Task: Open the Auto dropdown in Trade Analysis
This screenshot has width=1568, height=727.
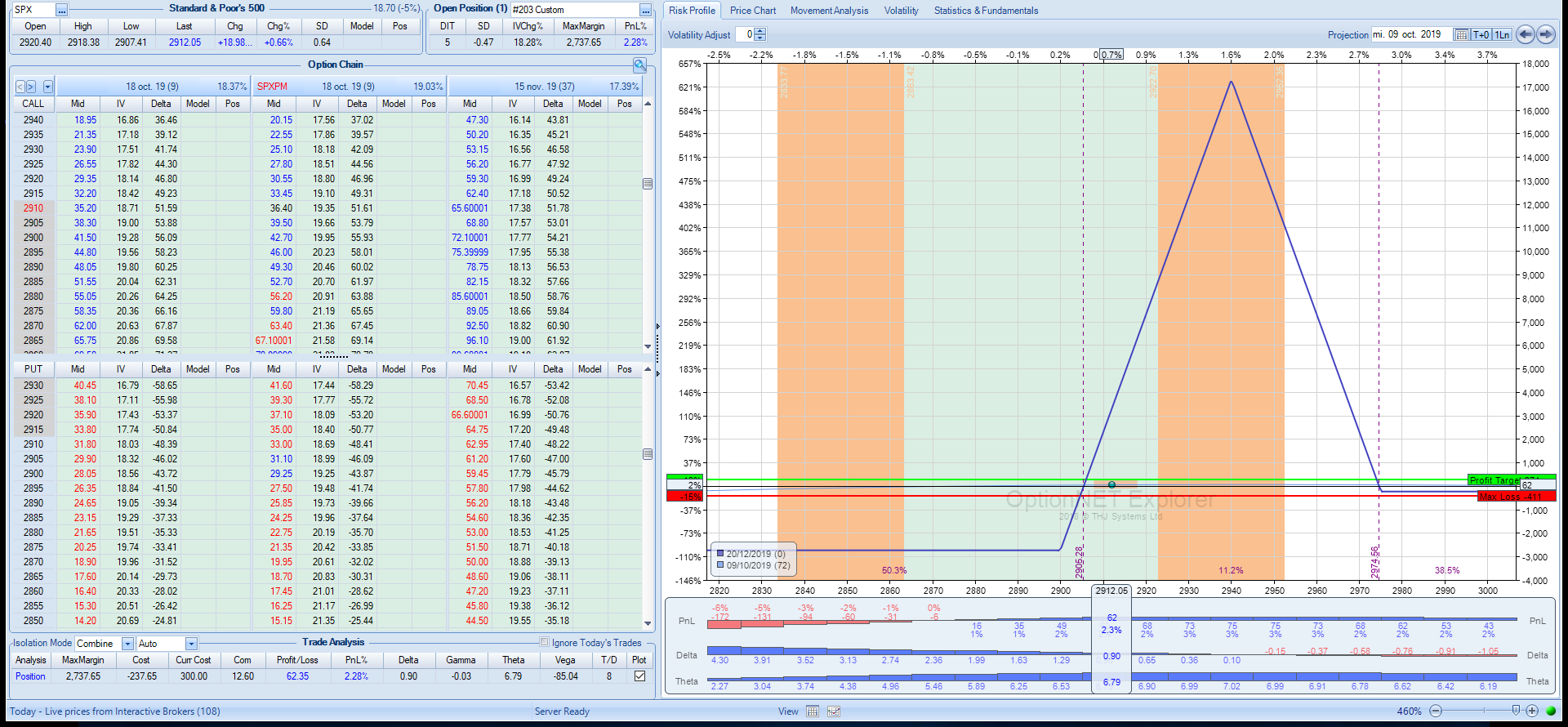Action: point(191,644)
